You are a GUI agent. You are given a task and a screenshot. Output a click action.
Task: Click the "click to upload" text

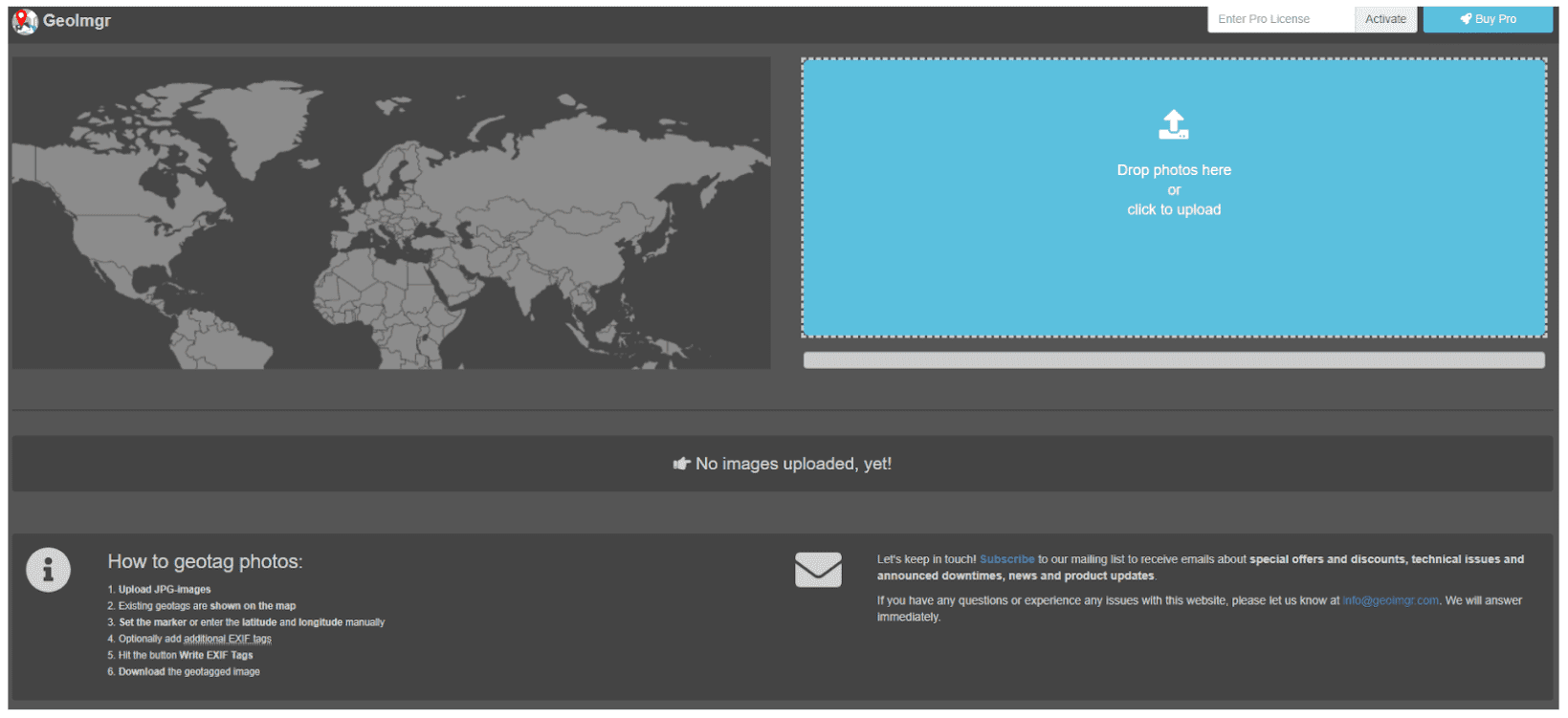coord(1174,210)
